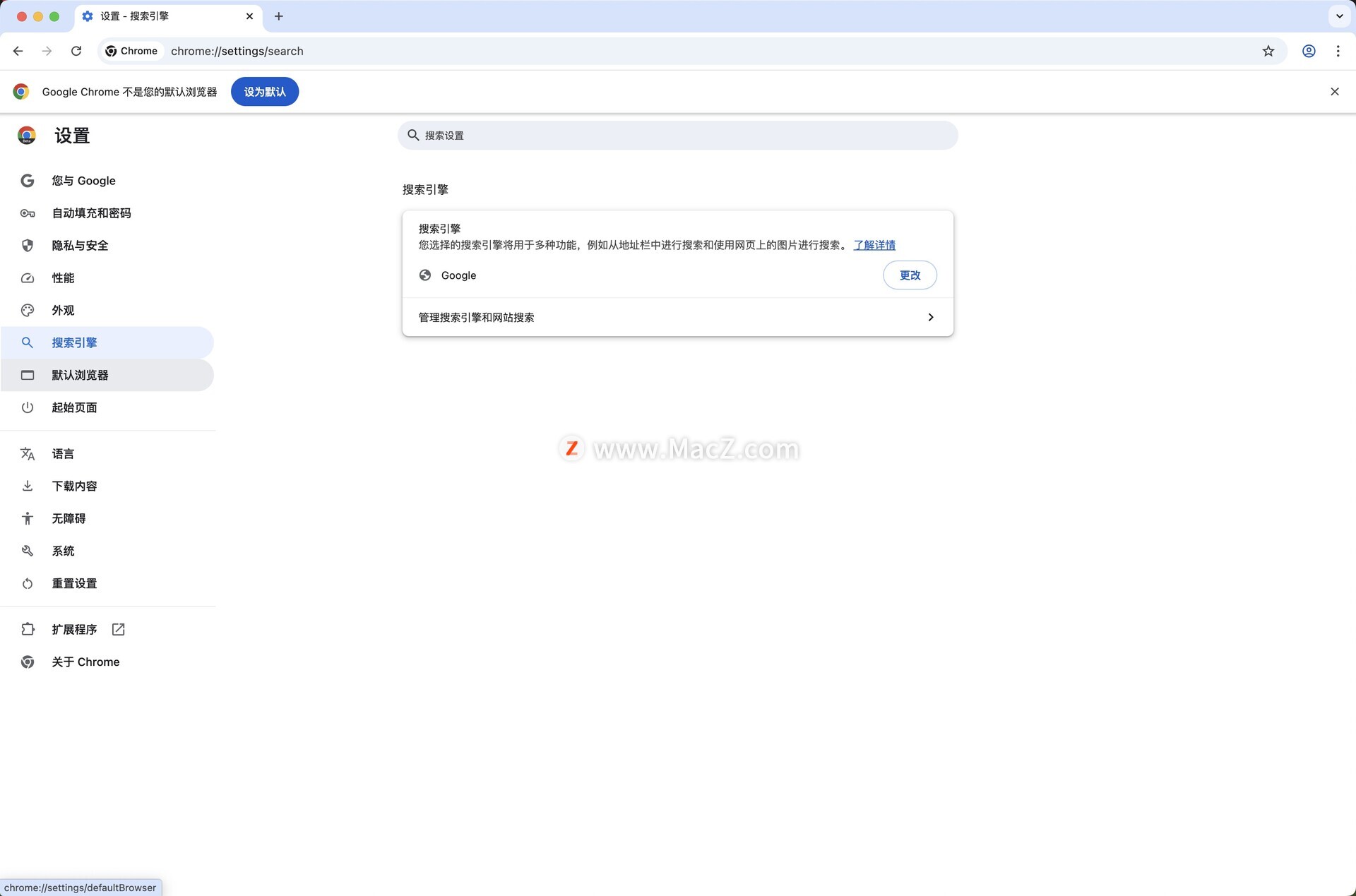Click the Chrome logo beside 设置 heading
Viewport: 1356px width, 896px height.
point(27,136)
